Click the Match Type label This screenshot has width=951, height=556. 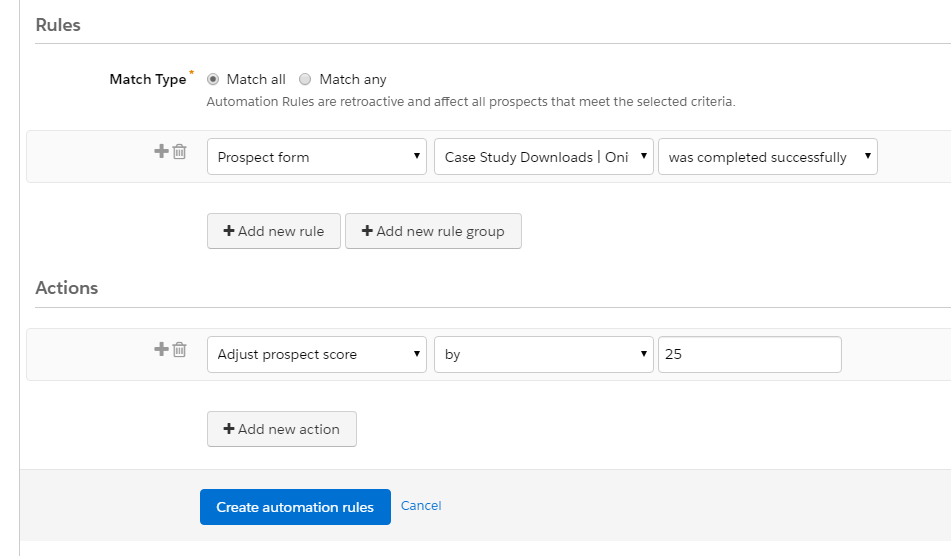148,79
